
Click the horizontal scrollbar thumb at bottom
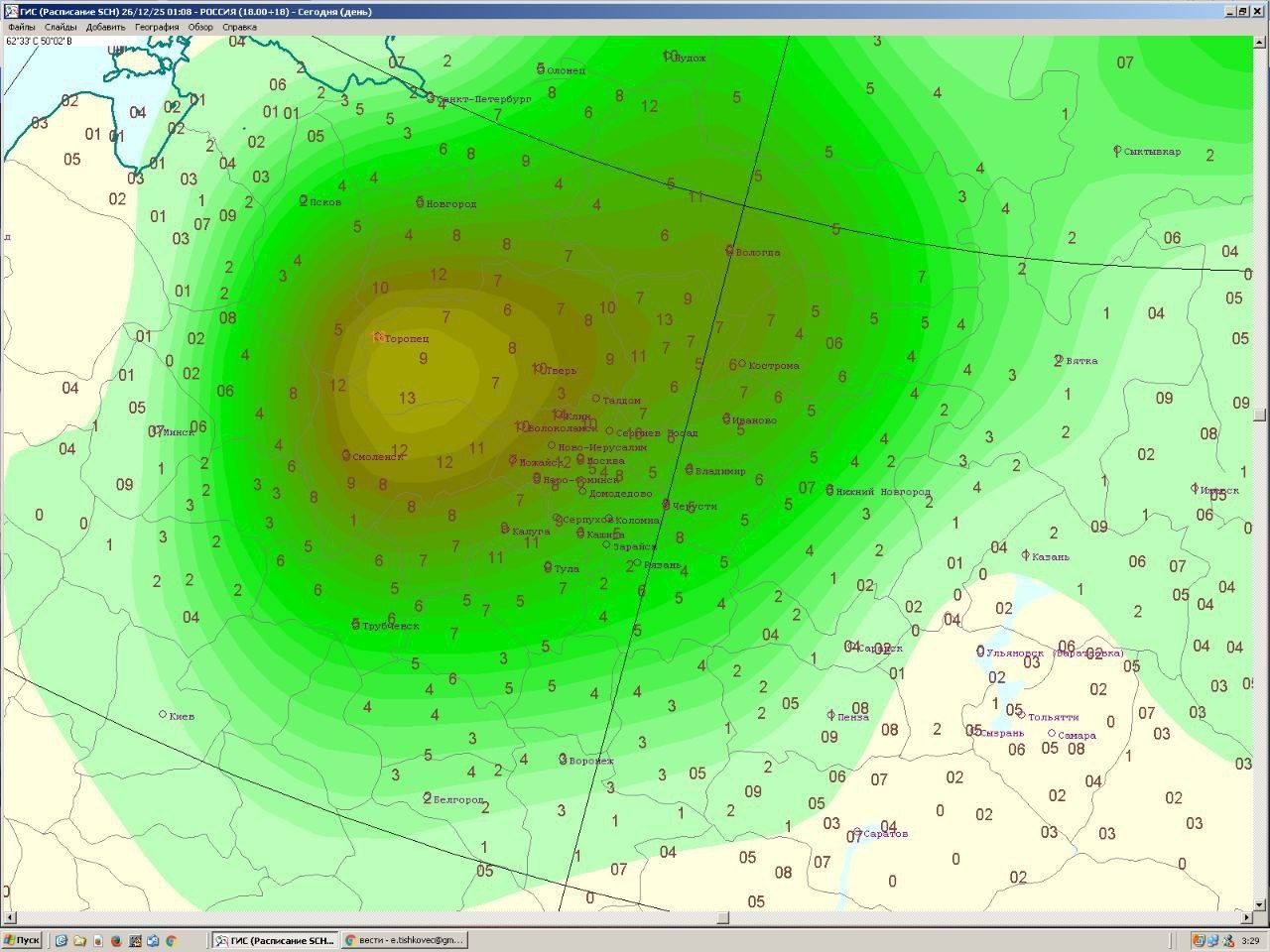click(x=723, y=917)
